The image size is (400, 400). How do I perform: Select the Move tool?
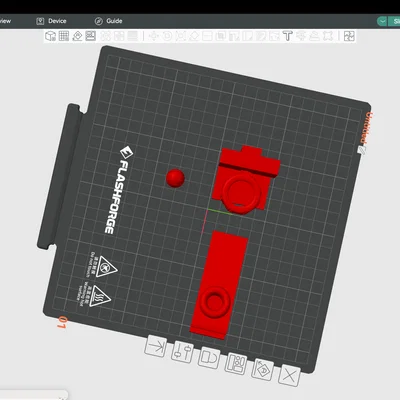click(153, 36)
